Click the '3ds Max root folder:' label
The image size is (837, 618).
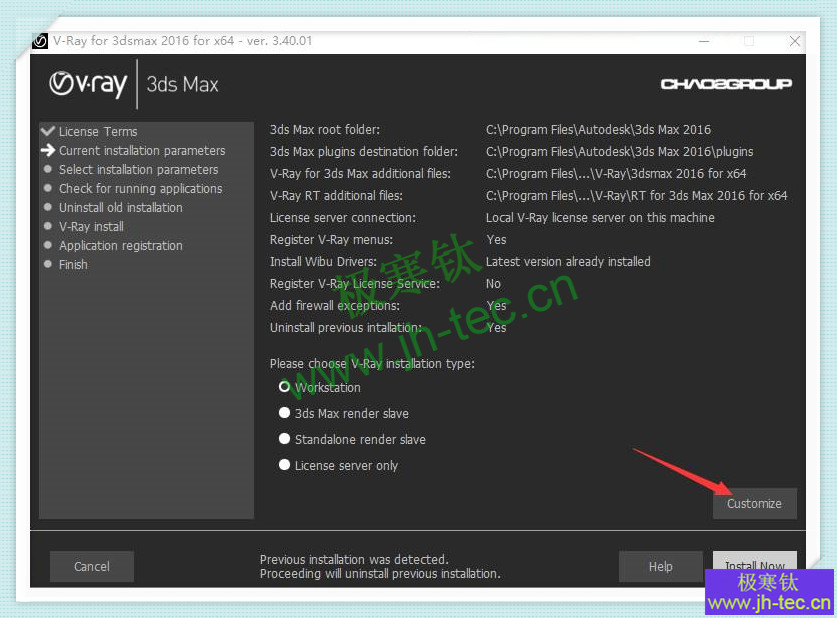pyautogui.click(x=325, y=130)
